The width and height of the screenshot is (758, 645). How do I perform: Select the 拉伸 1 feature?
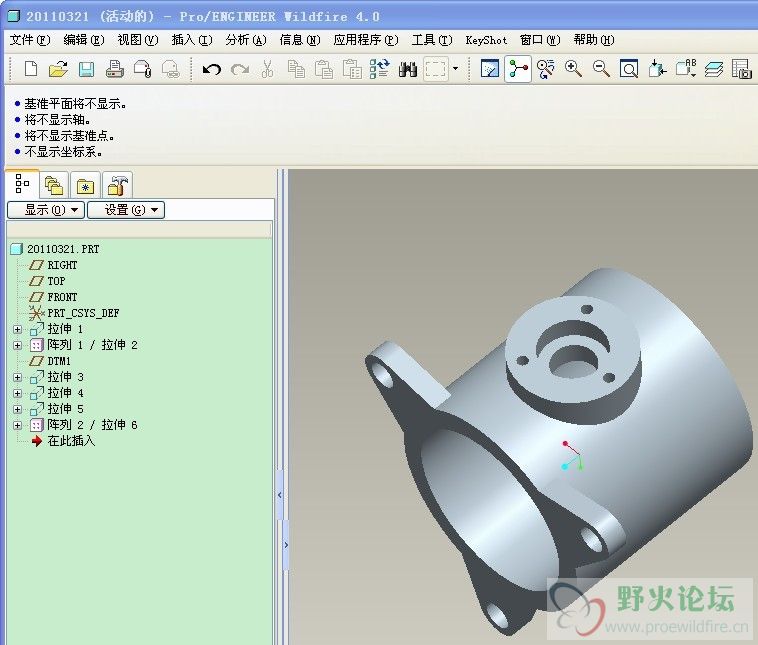point(57,329)
